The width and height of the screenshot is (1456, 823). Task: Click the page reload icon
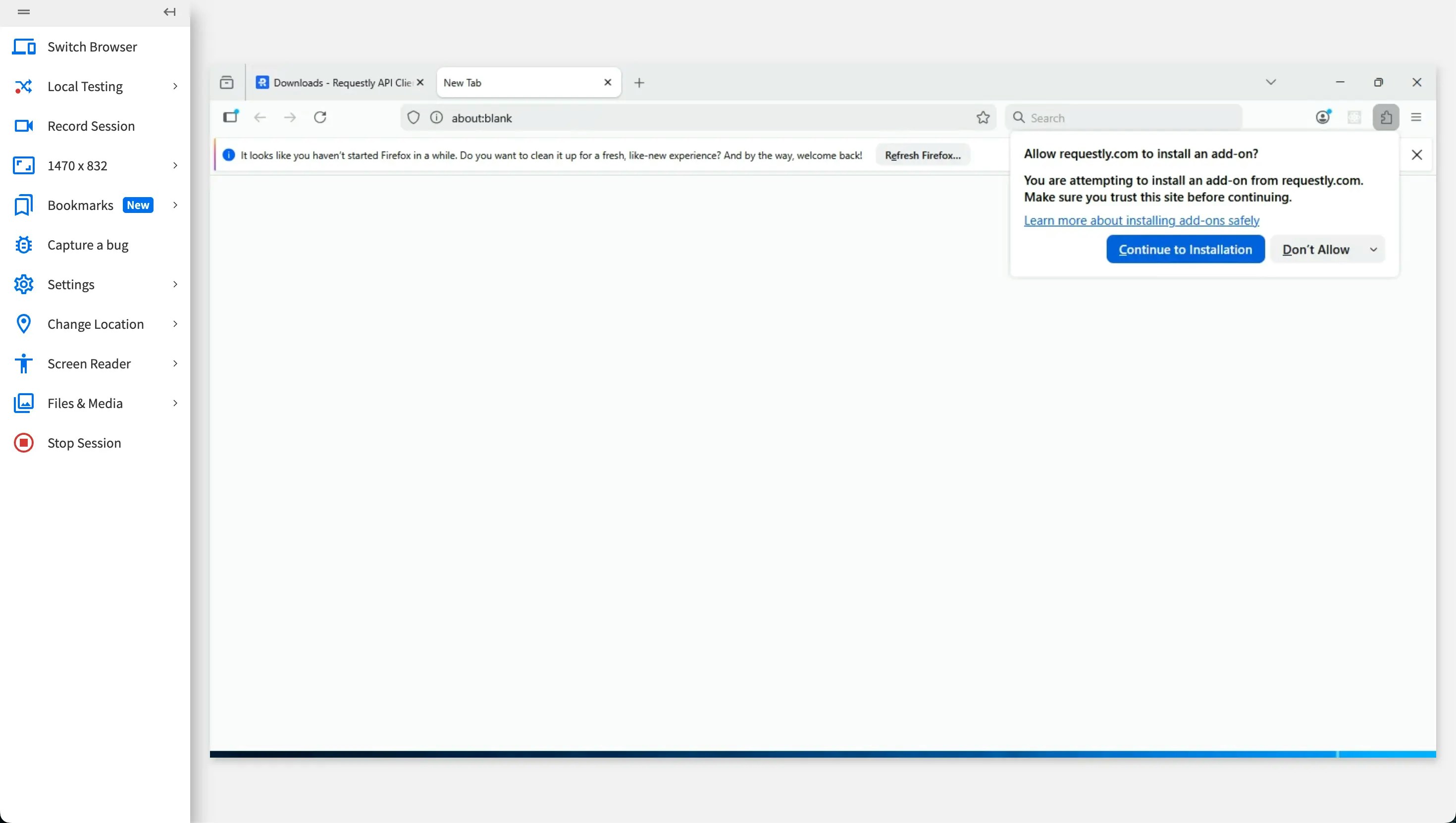320,117
